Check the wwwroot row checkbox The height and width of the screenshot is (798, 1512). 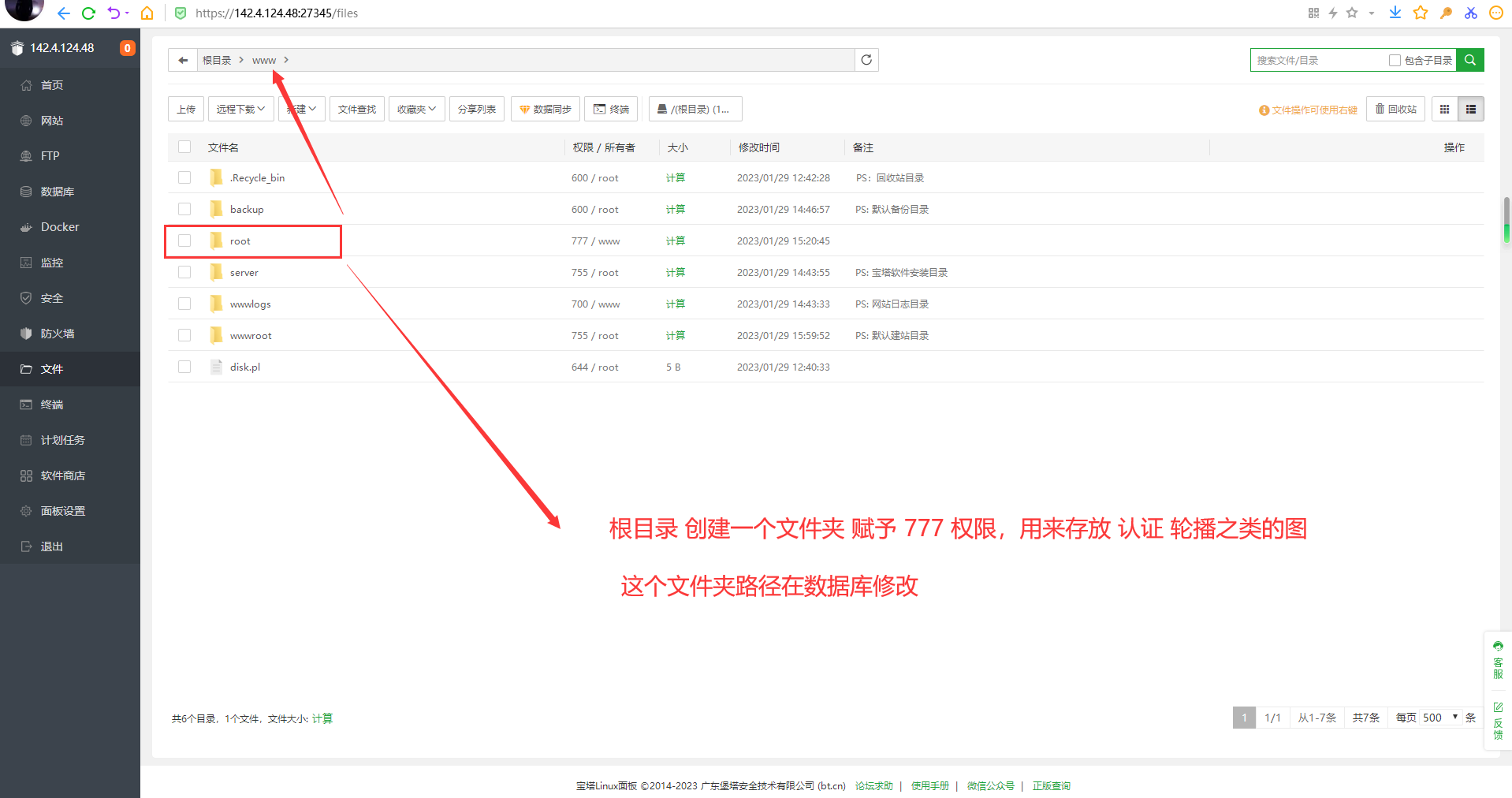(x=184, y=335)
